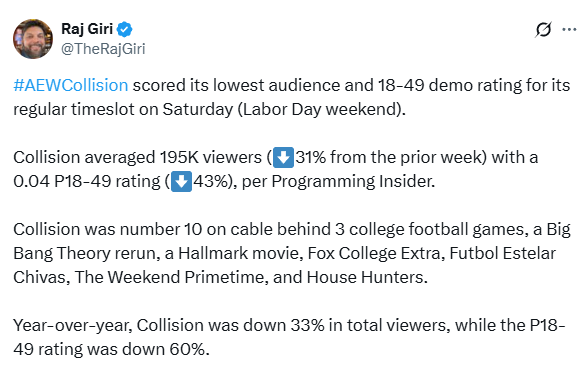The width and height of the screenshot is (583, 365).
Task: Select the text 'Collision averaged 195K viewers'
Action: [x=137, y=157]
